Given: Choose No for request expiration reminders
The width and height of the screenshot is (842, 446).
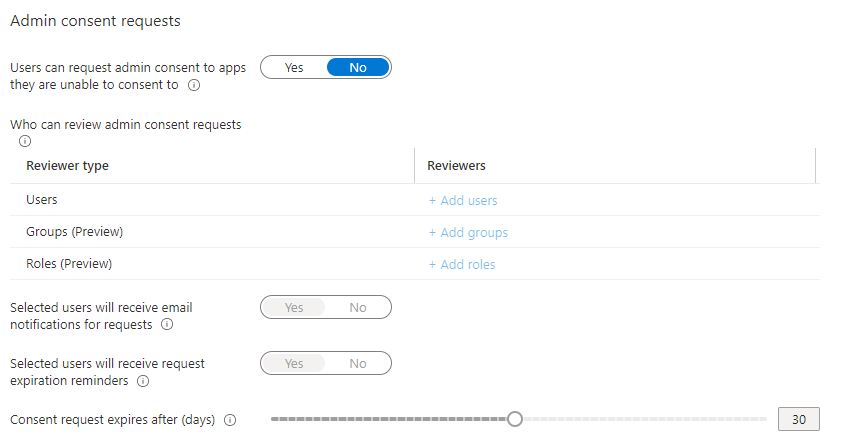Looking at the screenshot, I should 358,363.
